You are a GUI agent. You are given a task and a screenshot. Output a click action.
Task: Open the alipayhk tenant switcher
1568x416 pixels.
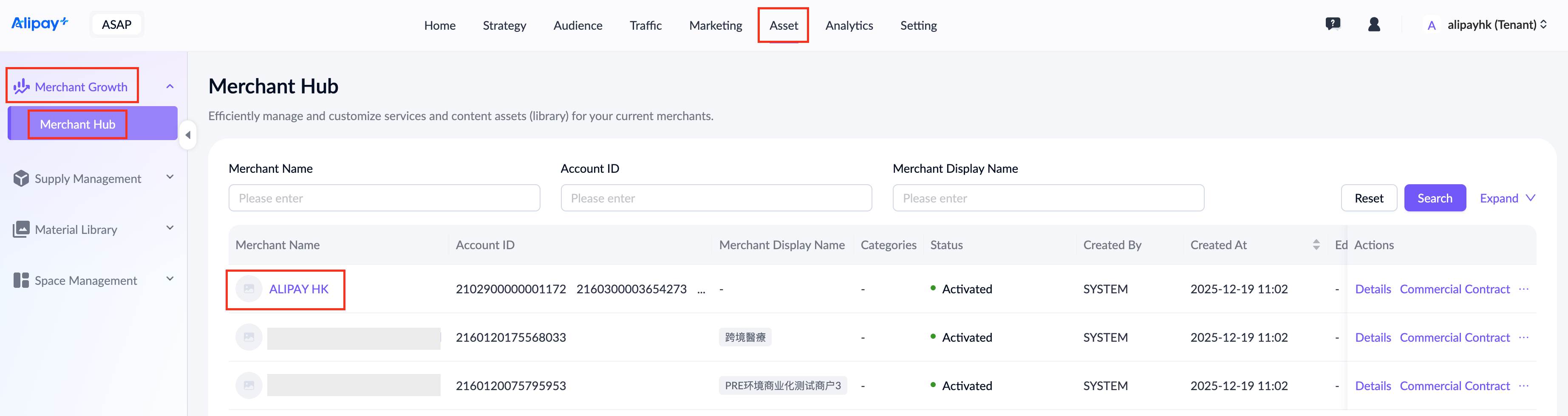click(x=1496, y=25)
